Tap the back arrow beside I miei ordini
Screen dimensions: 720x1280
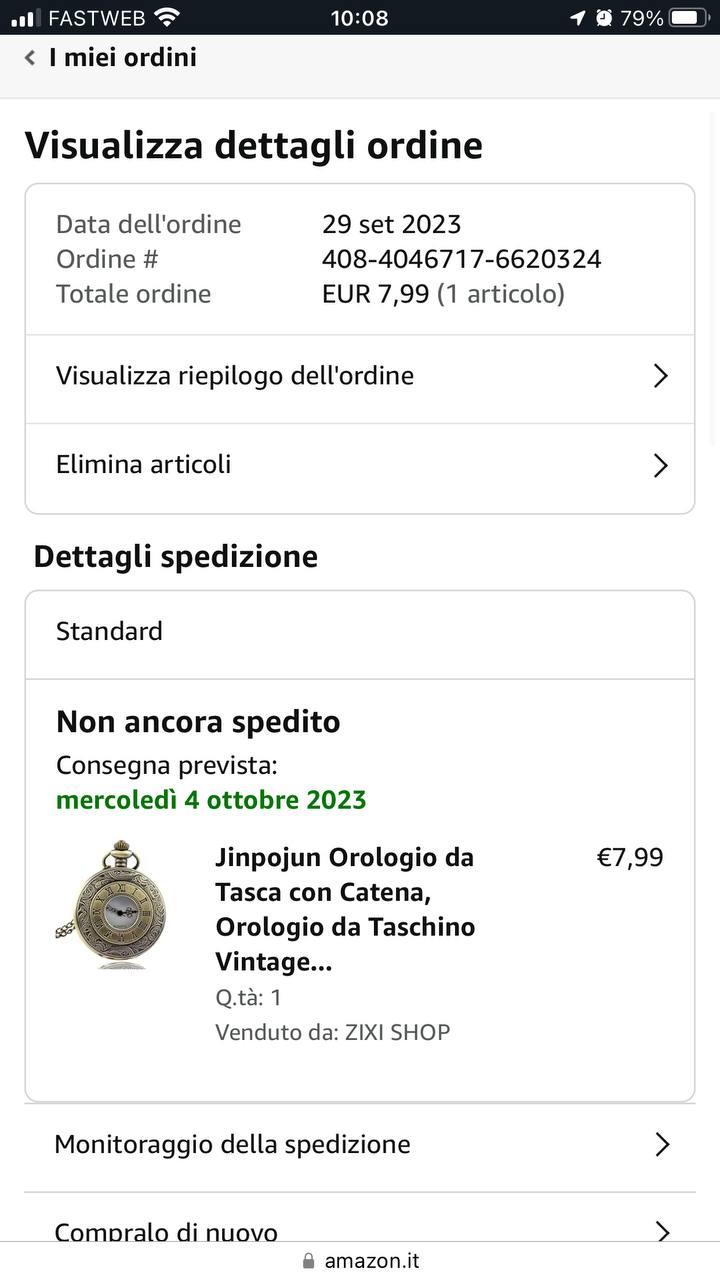[x=30, y=58]
